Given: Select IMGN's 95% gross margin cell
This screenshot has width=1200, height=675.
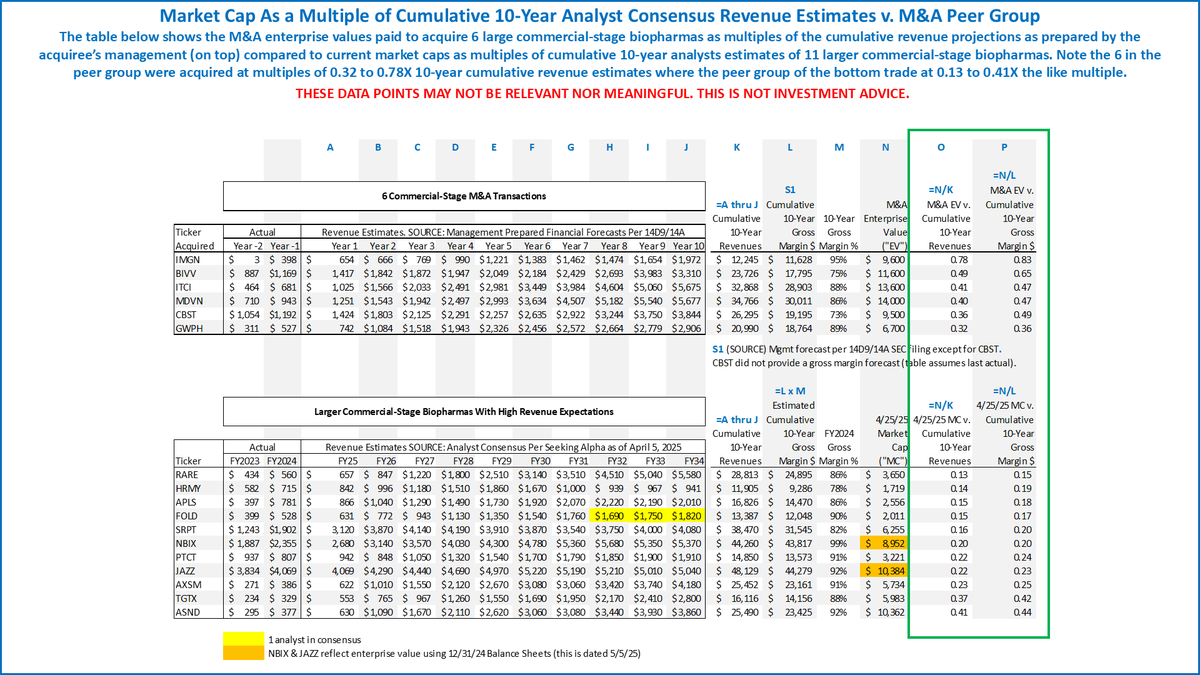Looking at the screenshot, I should pos(838,259).
